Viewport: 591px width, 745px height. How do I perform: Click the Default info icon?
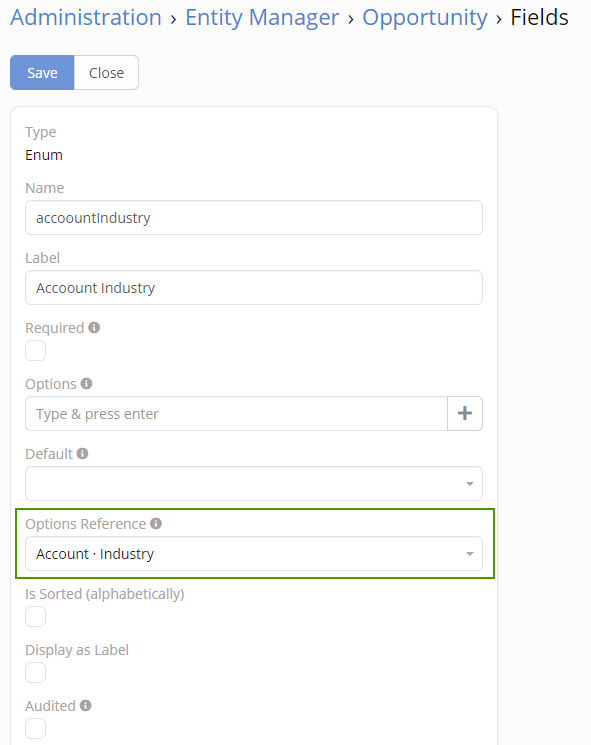[x=83, y=453]
